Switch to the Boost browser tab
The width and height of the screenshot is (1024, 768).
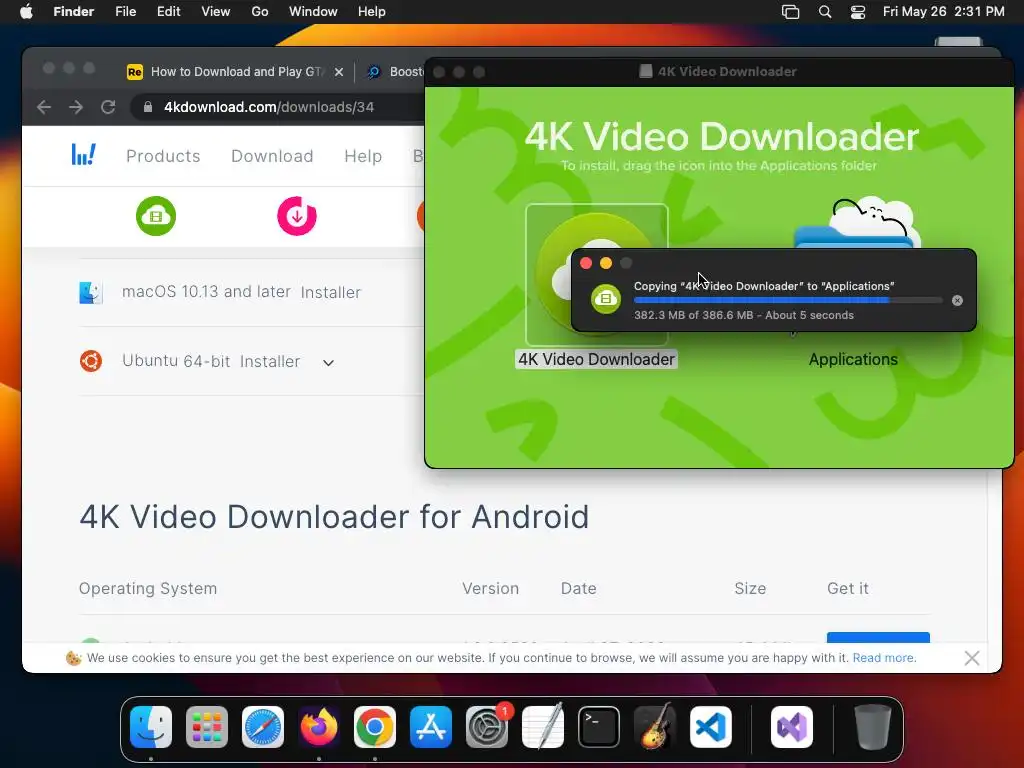coord(394,72)
